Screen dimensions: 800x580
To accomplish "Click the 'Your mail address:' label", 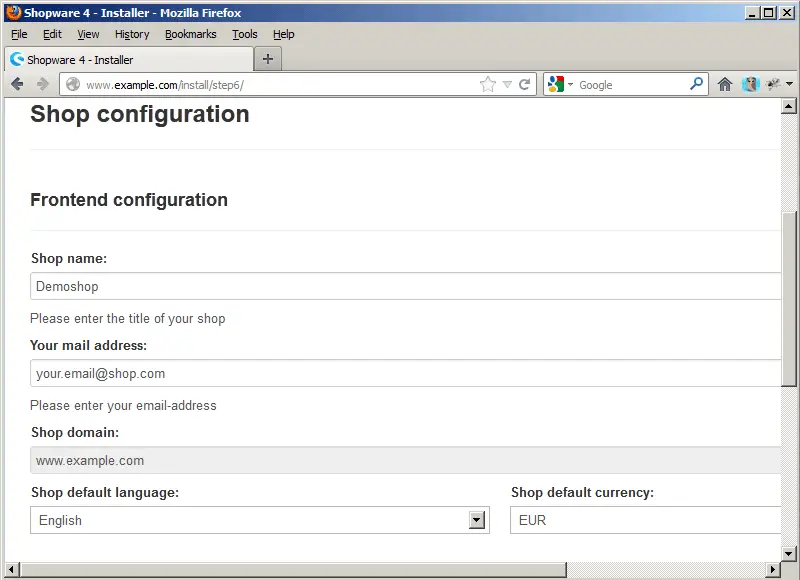I will tap(88, 345).
